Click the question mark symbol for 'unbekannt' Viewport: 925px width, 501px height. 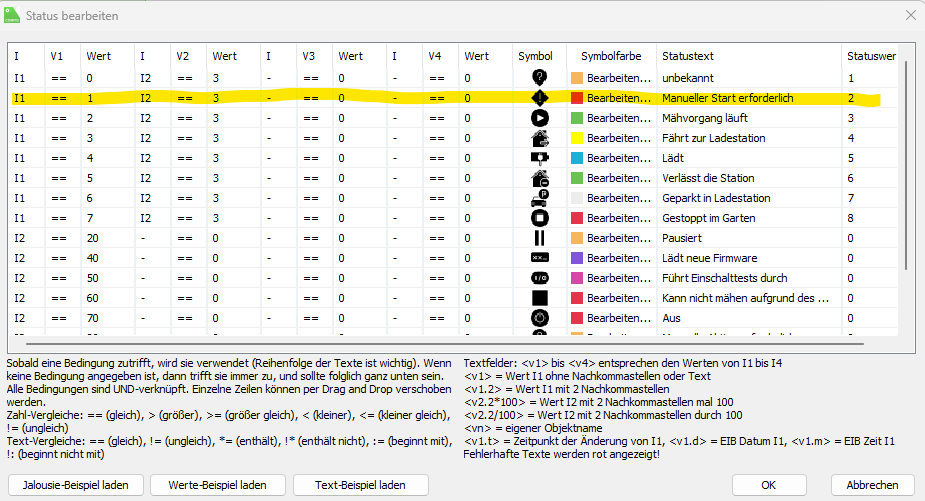pos(539,78)
